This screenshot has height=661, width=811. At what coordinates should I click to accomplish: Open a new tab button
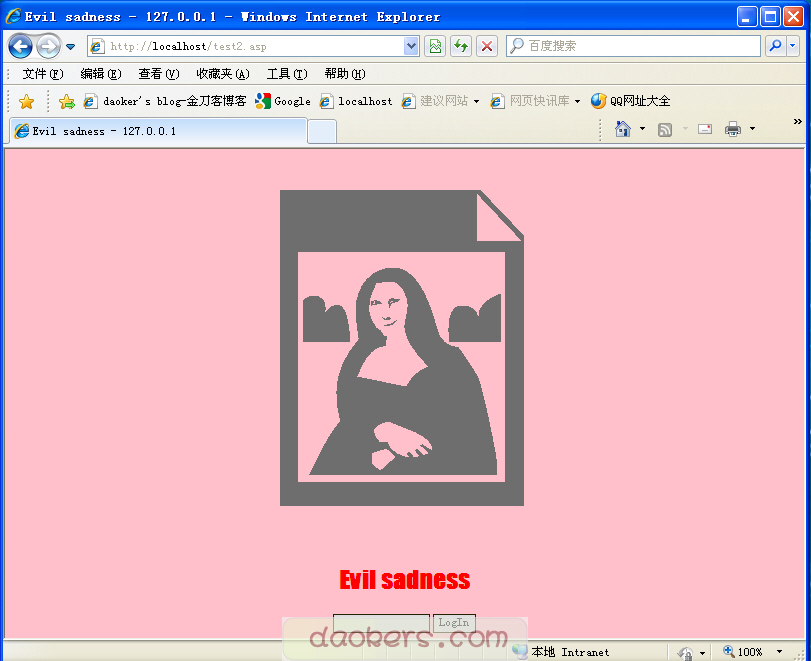click(x=322, y=131)
